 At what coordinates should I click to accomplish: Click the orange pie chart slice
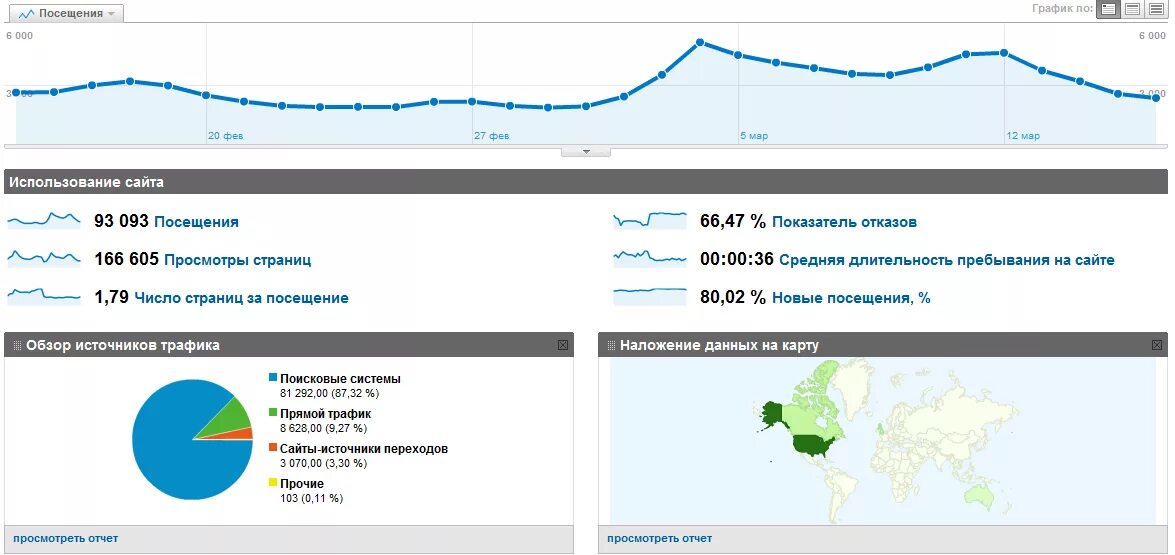[x=241, y=434]
